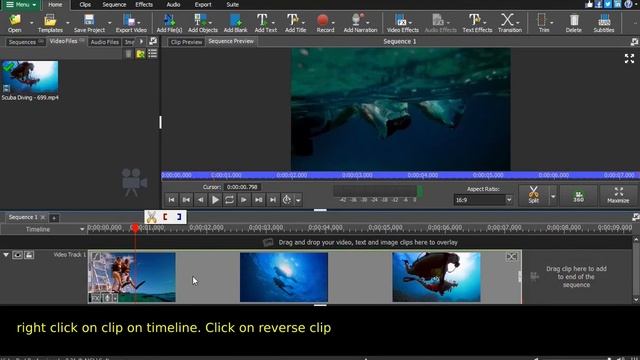Select the Audio Files bin tab
The height and width of the screenshot is (360, 640).
[104, 42]
